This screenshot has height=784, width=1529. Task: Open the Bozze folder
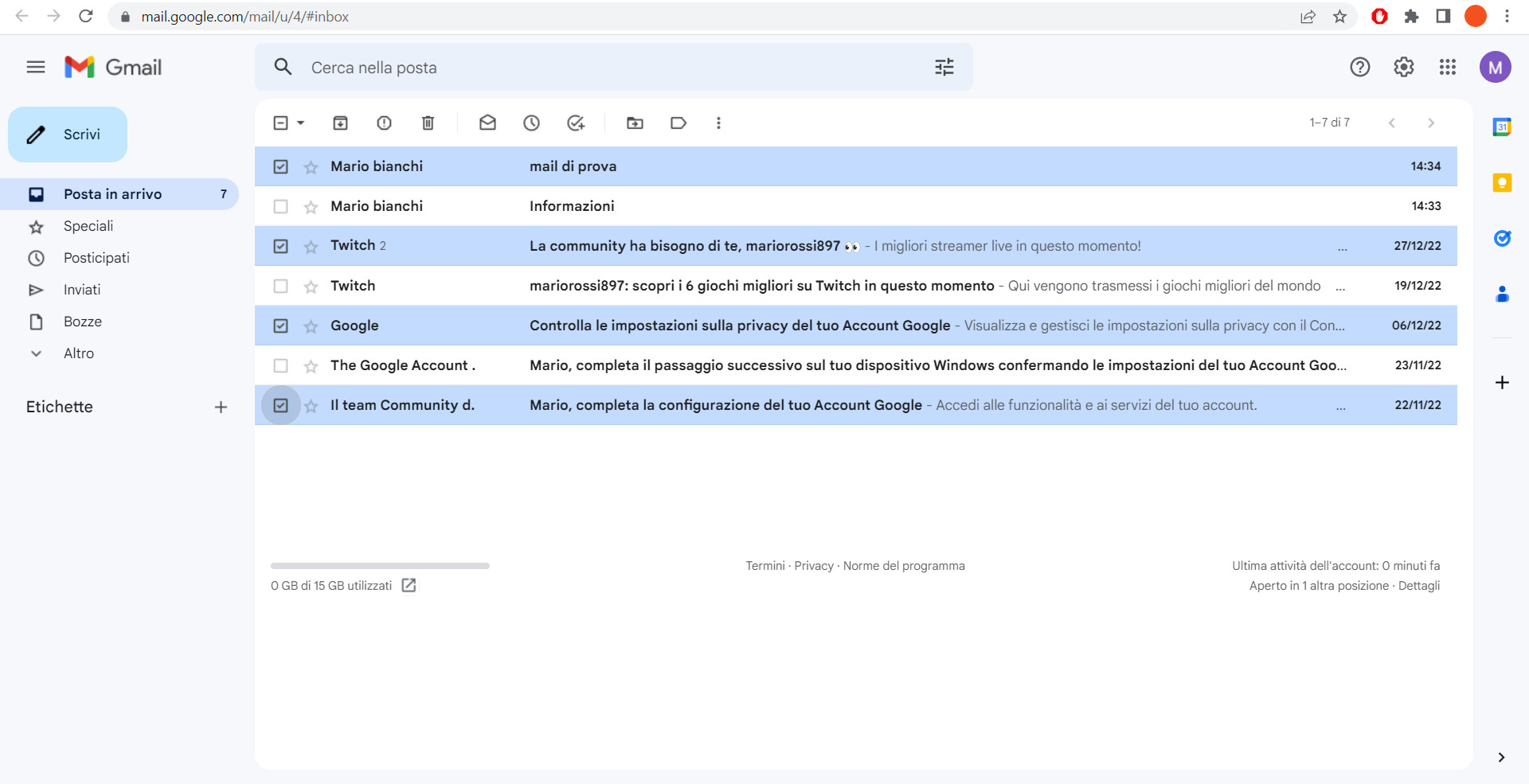(x=82, y=322)
